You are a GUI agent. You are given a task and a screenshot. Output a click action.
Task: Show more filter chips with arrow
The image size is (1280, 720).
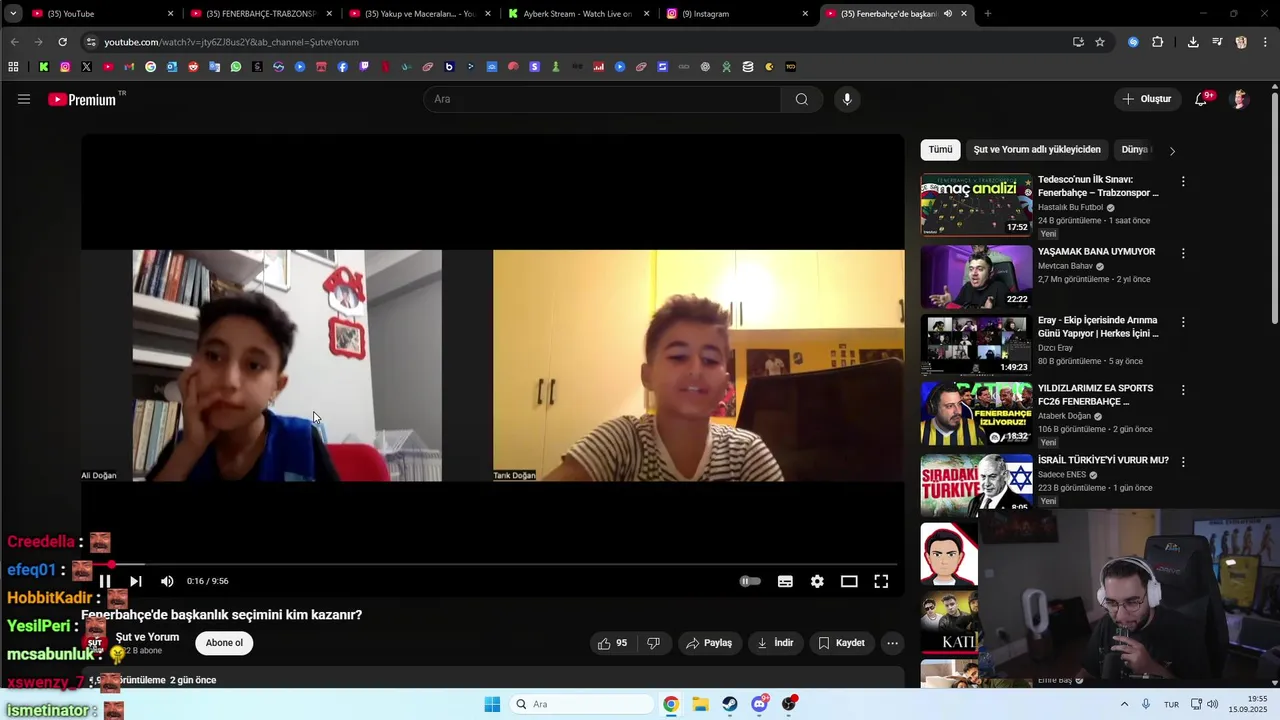point(1172,150)
